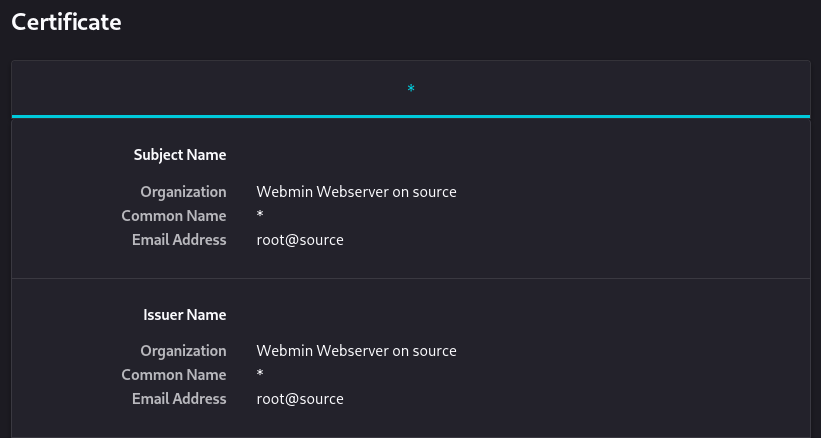Click the Organization label under Issuer Name
The width and height of the screenshot is (821, 438).
click(183, 351)
